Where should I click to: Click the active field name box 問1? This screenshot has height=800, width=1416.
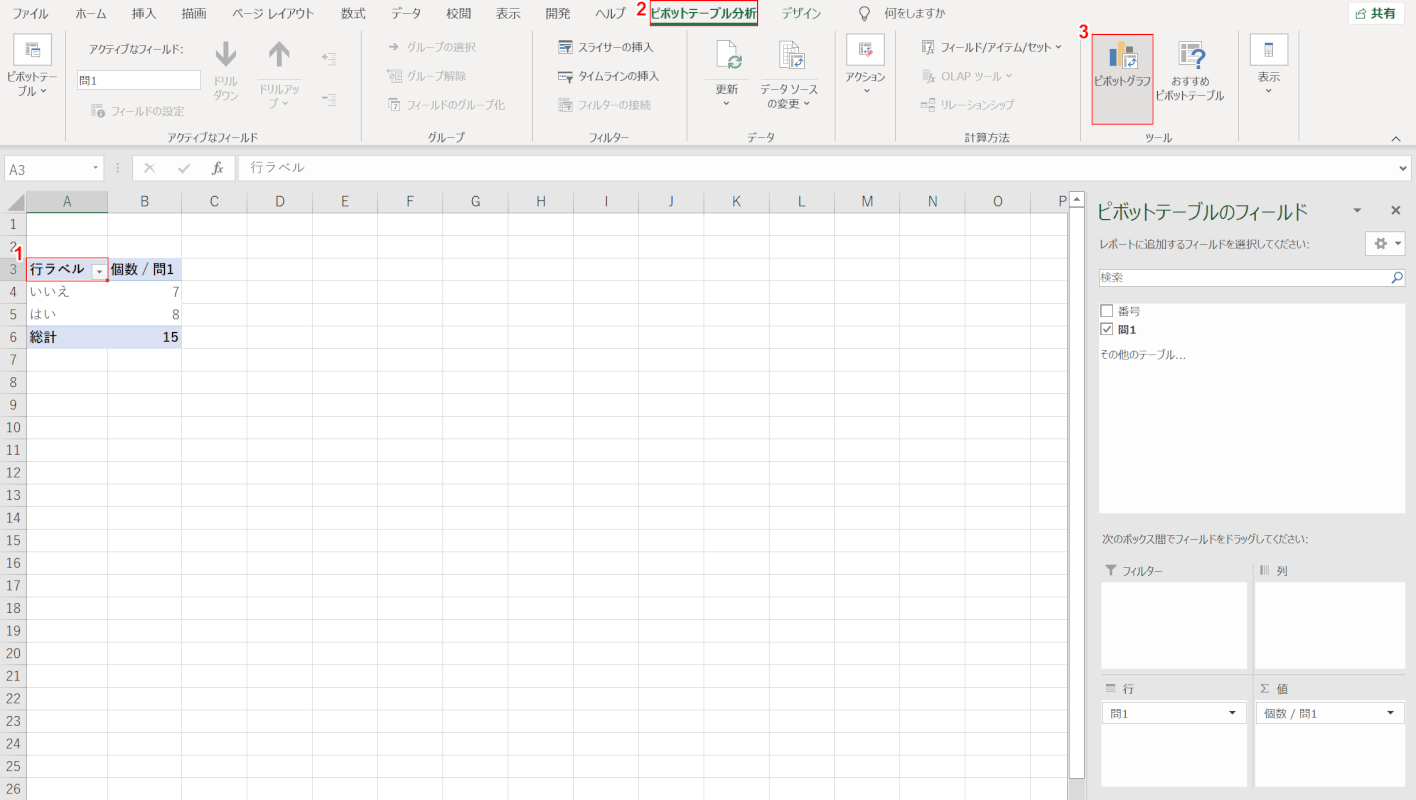(x=139, y=80)
